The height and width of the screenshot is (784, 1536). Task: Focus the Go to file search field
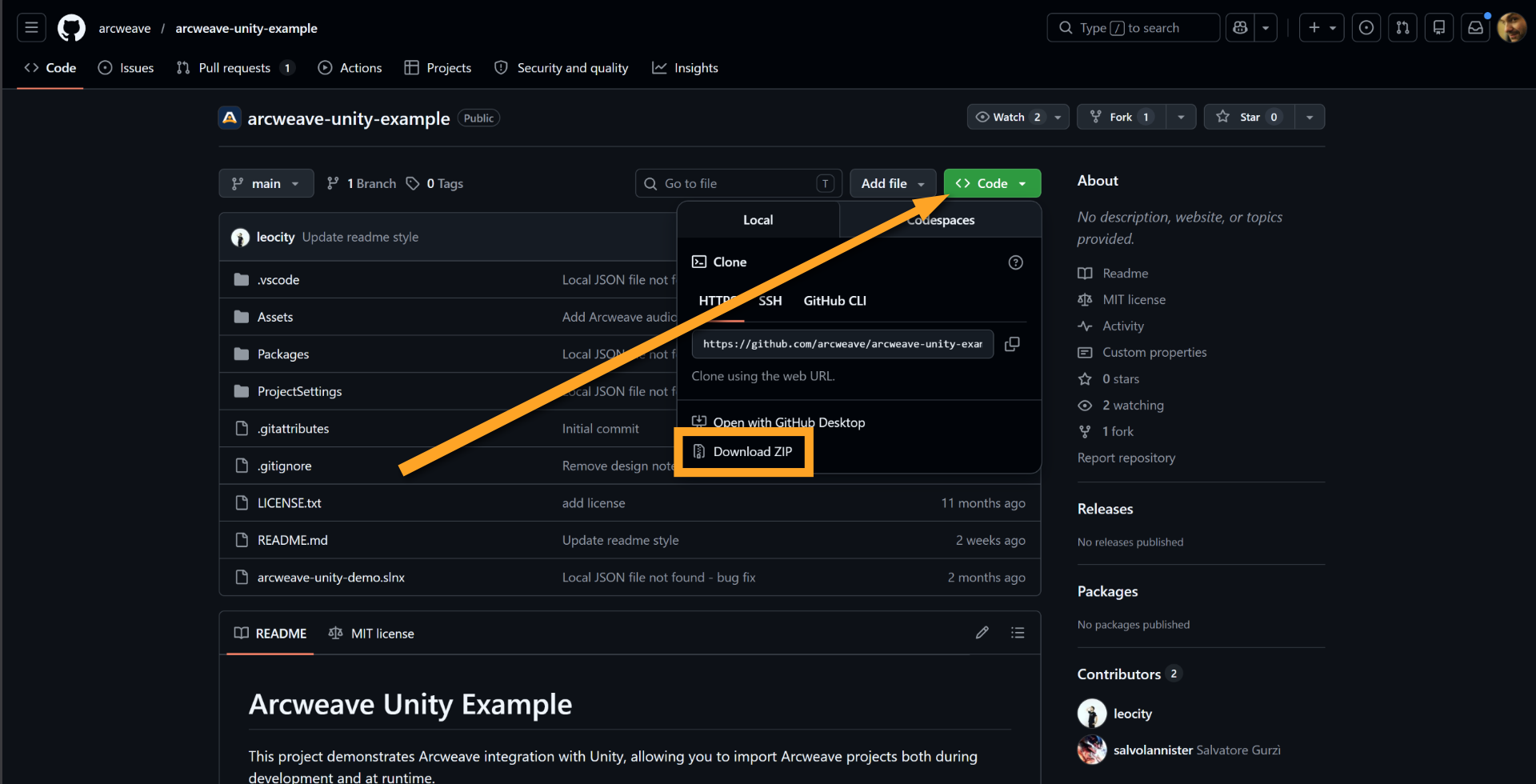[739, 184]
